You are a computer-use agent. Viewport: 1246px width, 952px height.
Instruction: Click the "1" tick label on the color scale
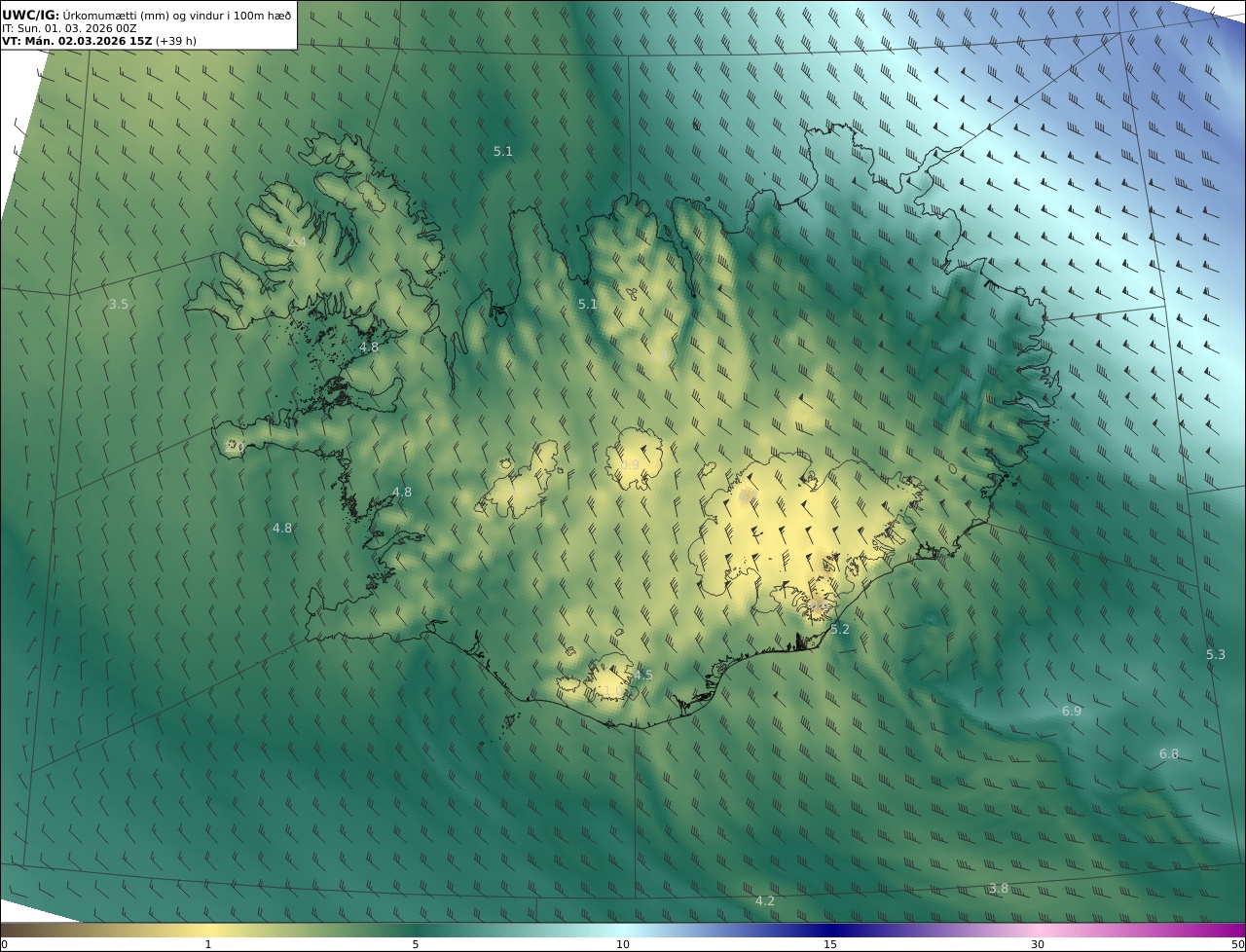[x=208, y=944]
